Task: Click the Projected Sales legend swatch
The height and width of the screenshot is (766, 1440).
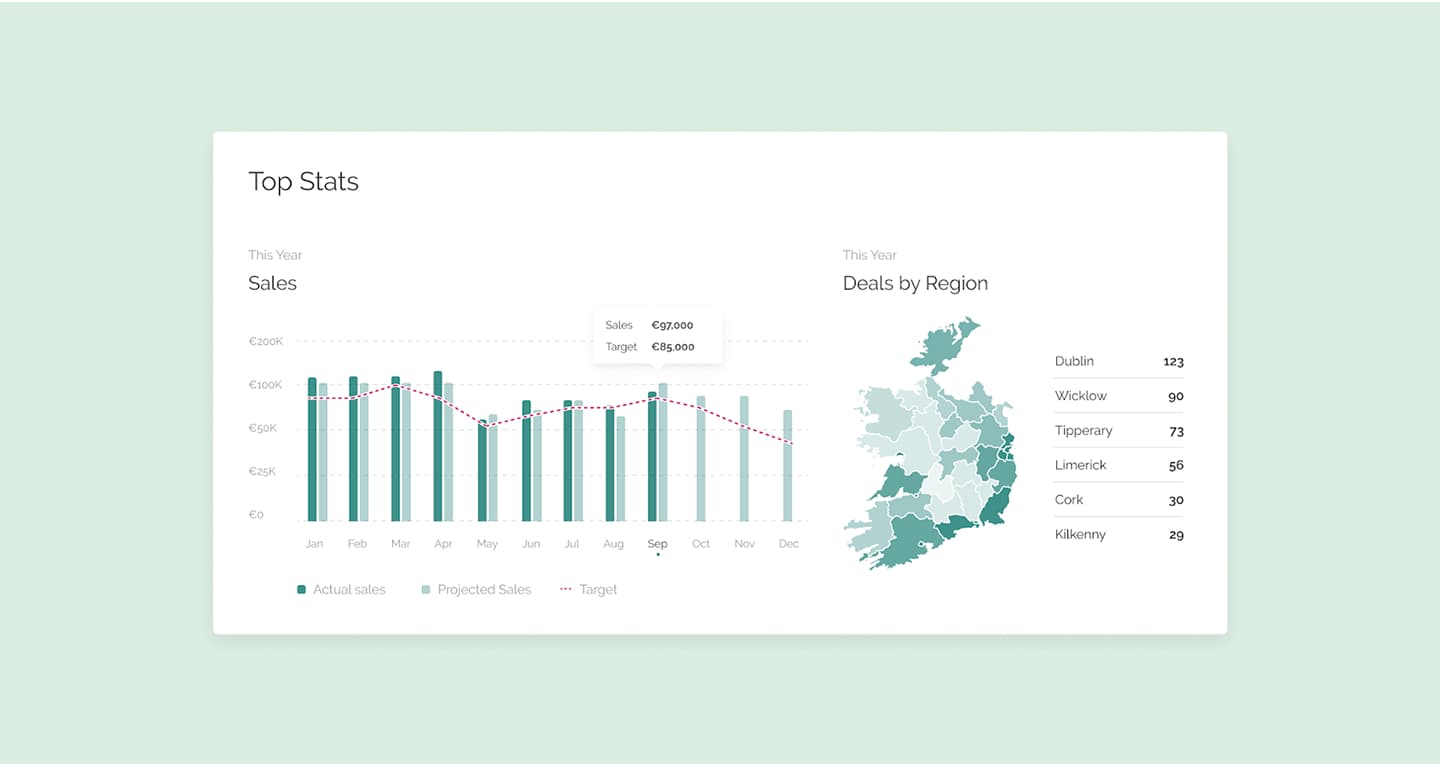Action: tap(426, 590)
